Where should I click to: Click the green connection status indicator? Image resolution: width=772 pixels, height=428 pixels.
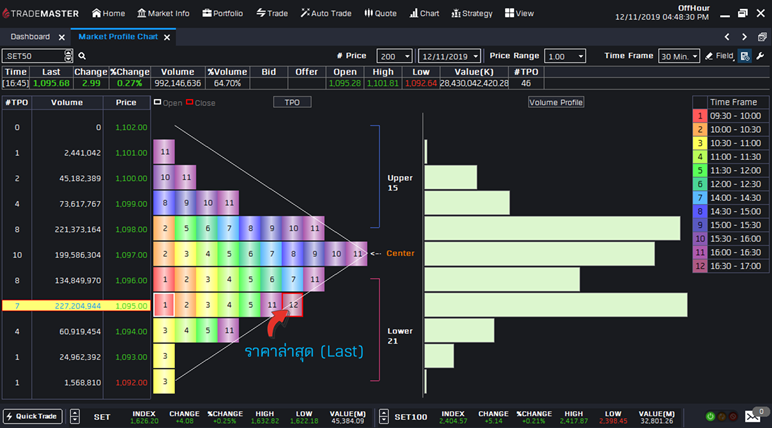(x=710, y=417)
